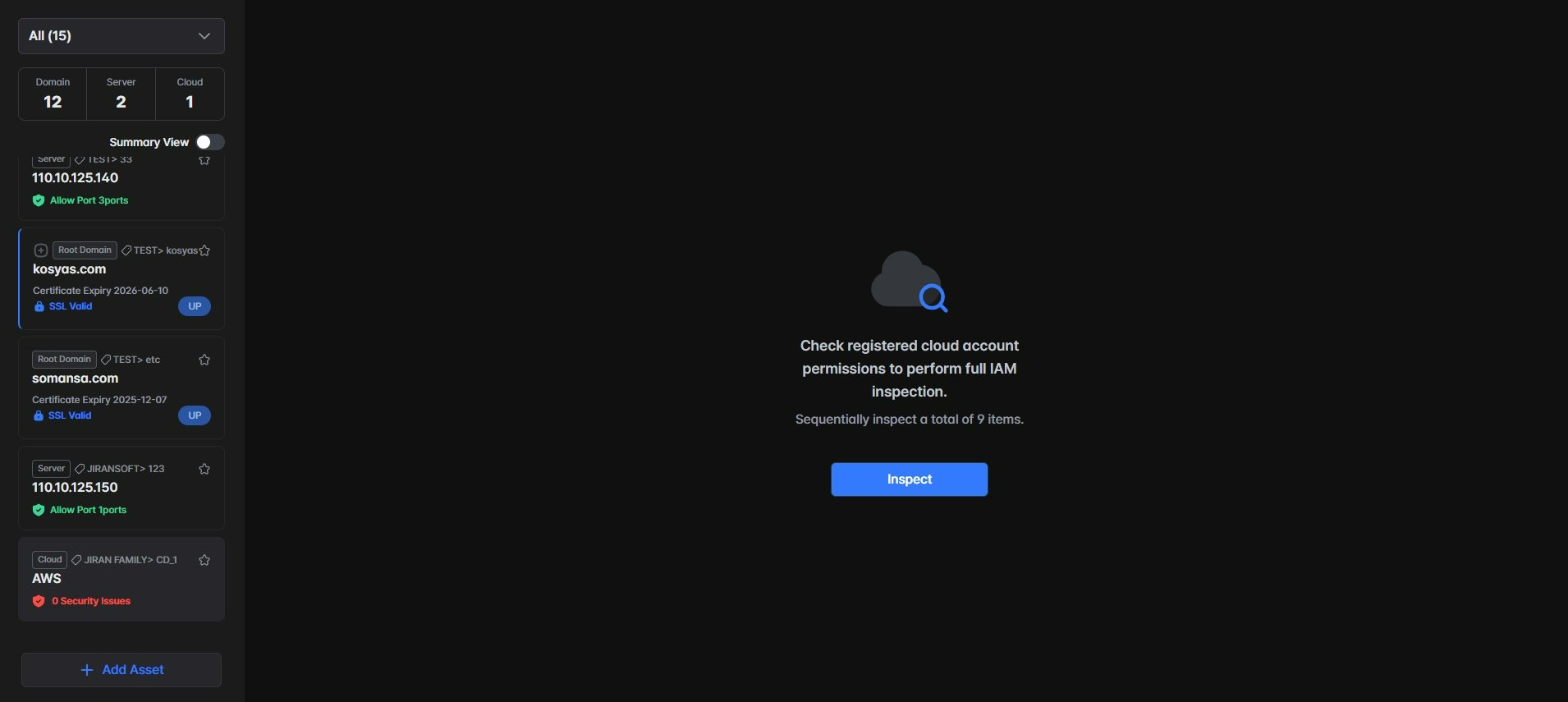The image size is (1568, 702).
Task: Toggle the Summary View switch
Action: tap(209, 142)
